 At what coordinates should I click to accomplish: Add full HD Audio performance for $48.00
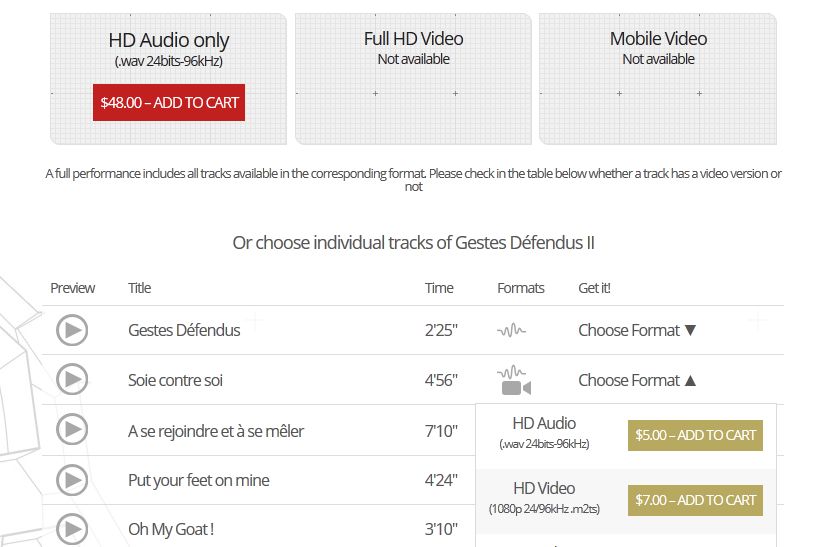click(x=169, y=102)
